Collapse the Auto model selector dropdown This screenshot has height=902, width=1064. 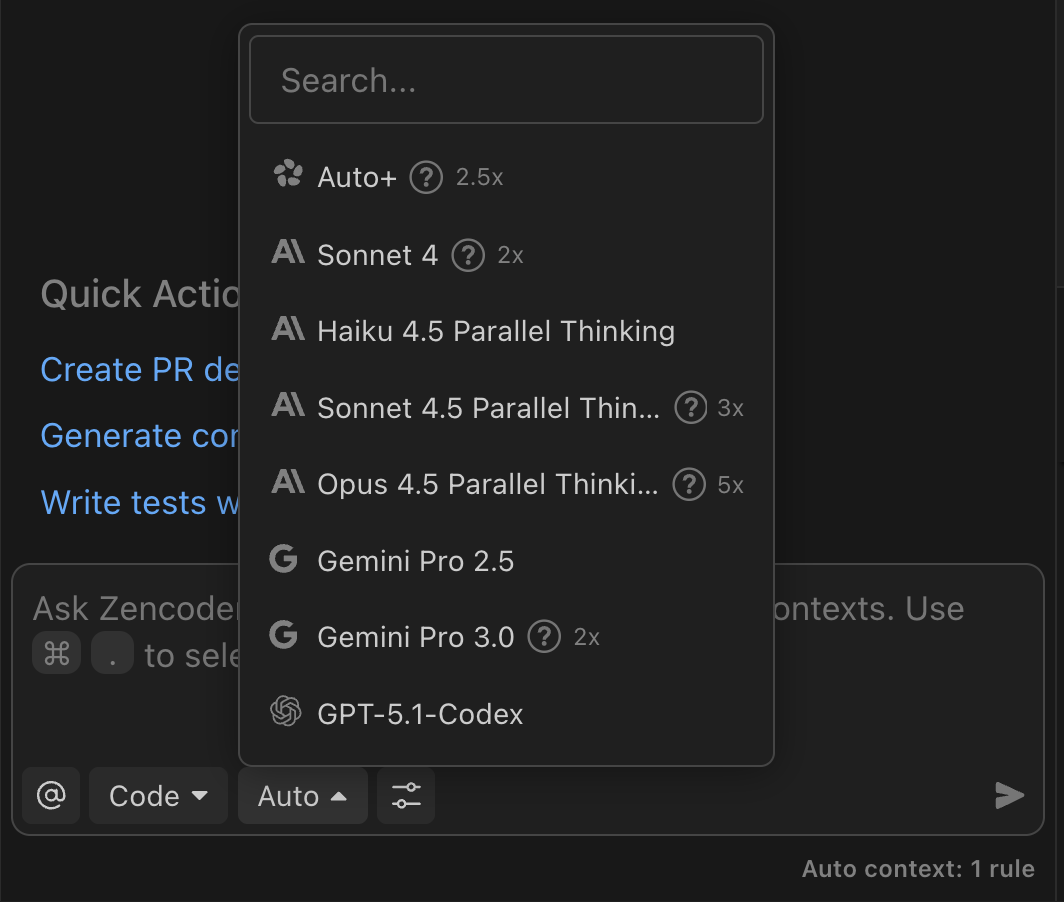[302, 796]
